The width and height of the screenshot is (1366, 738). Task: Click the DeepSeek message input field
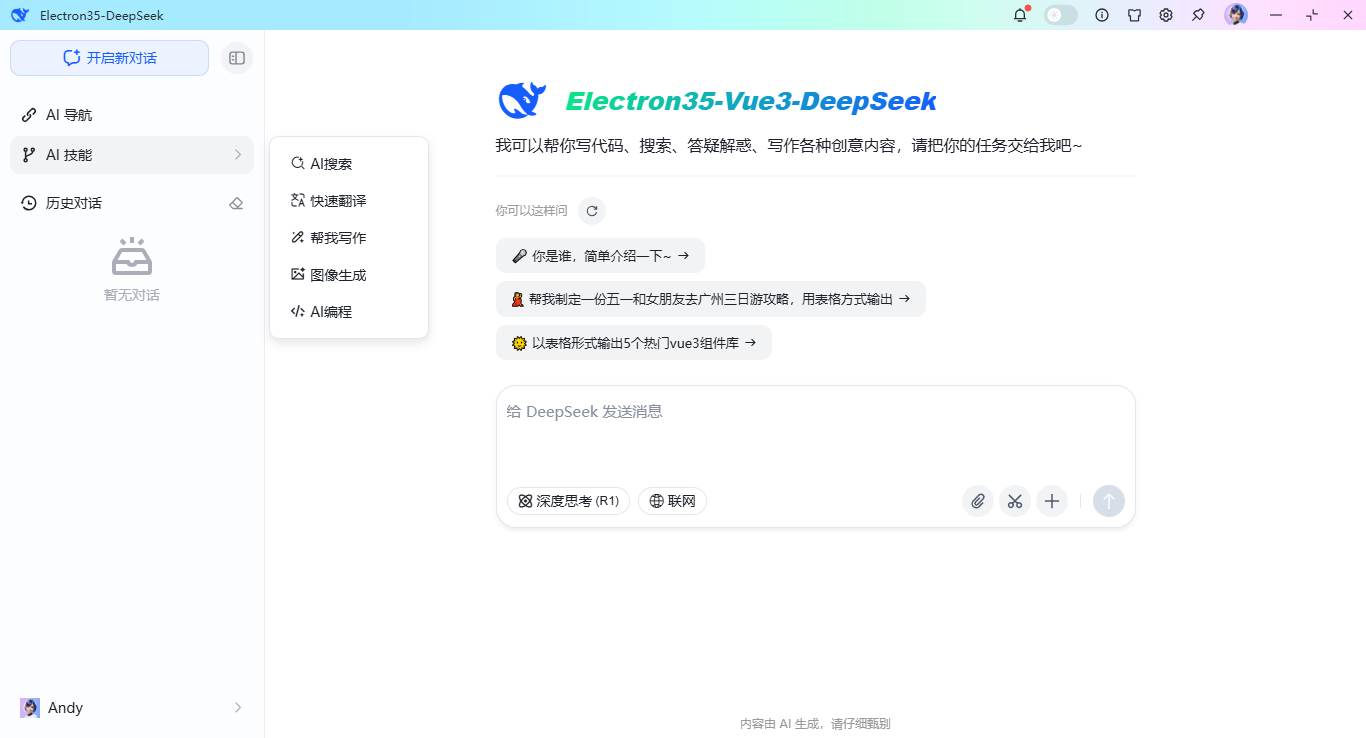815,412
